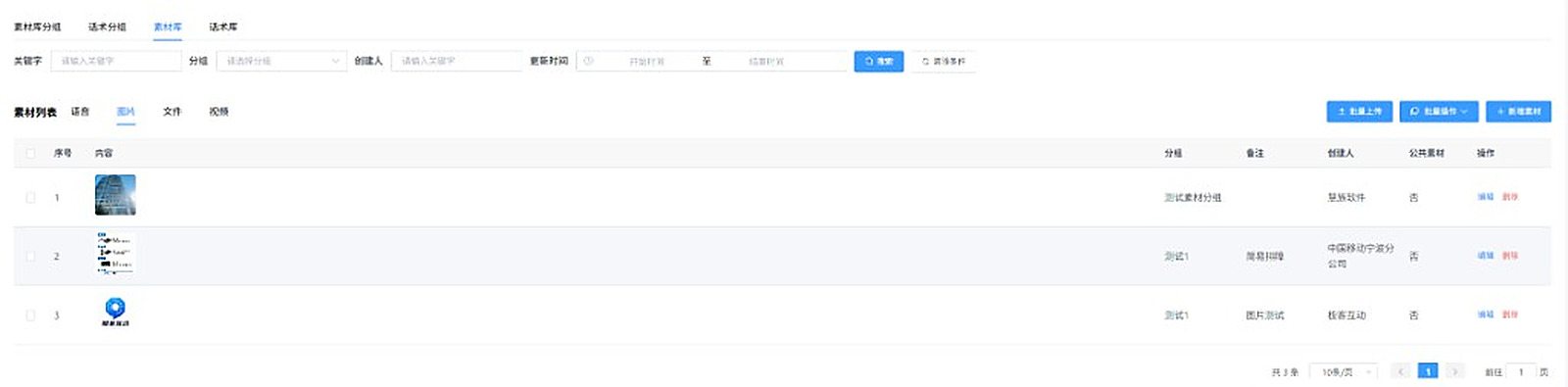
Task: Open the 话术分组 tab
Action: [x=107, y=26]
